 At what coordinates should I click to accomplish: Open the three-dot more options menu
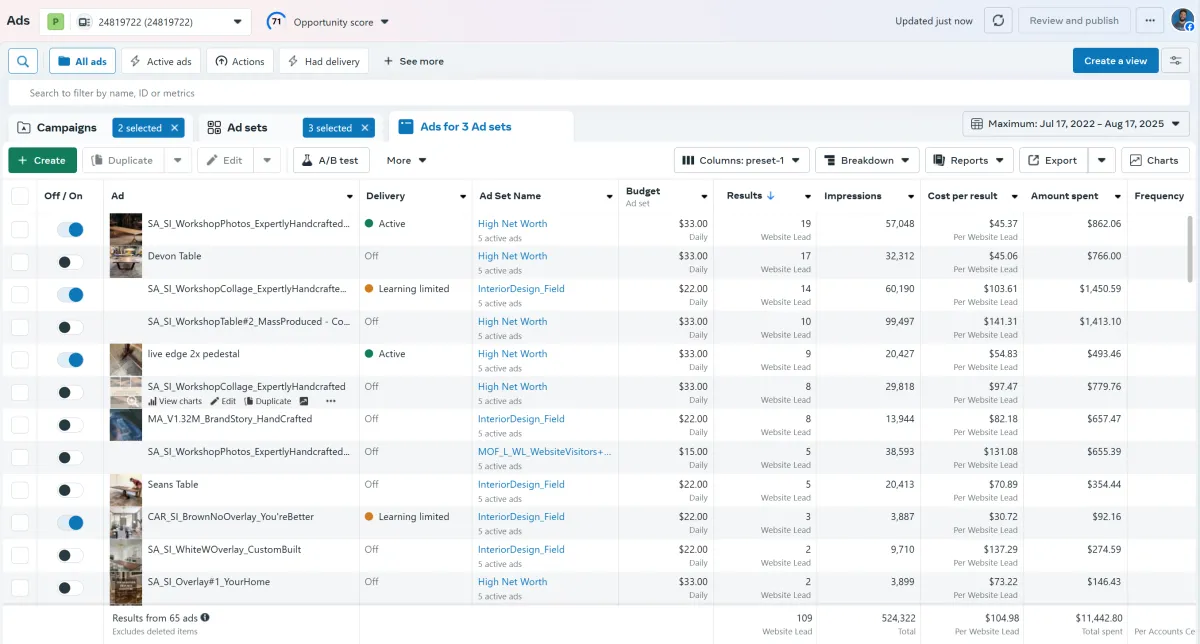point(1151,21)
